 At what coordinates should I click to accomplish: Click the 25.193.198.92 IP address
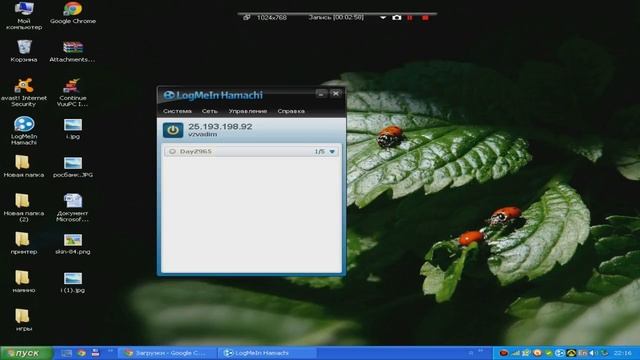click(x=220, y=127)
